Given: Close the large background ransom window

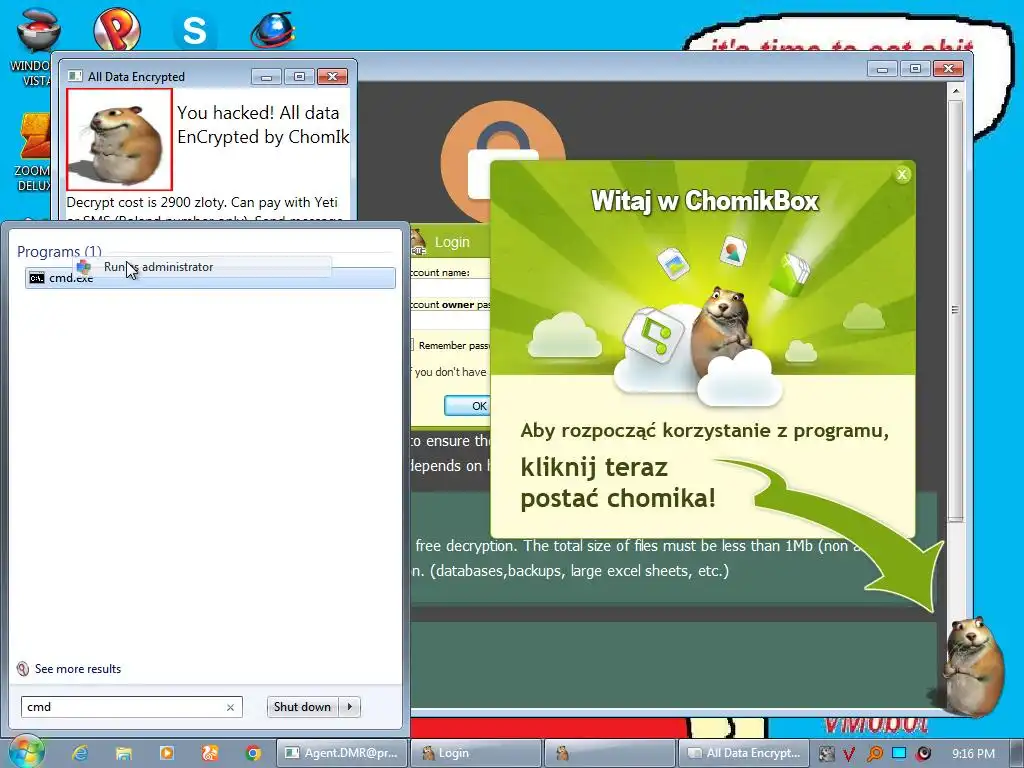Looking at the screenshot, I should click(948, 68).
